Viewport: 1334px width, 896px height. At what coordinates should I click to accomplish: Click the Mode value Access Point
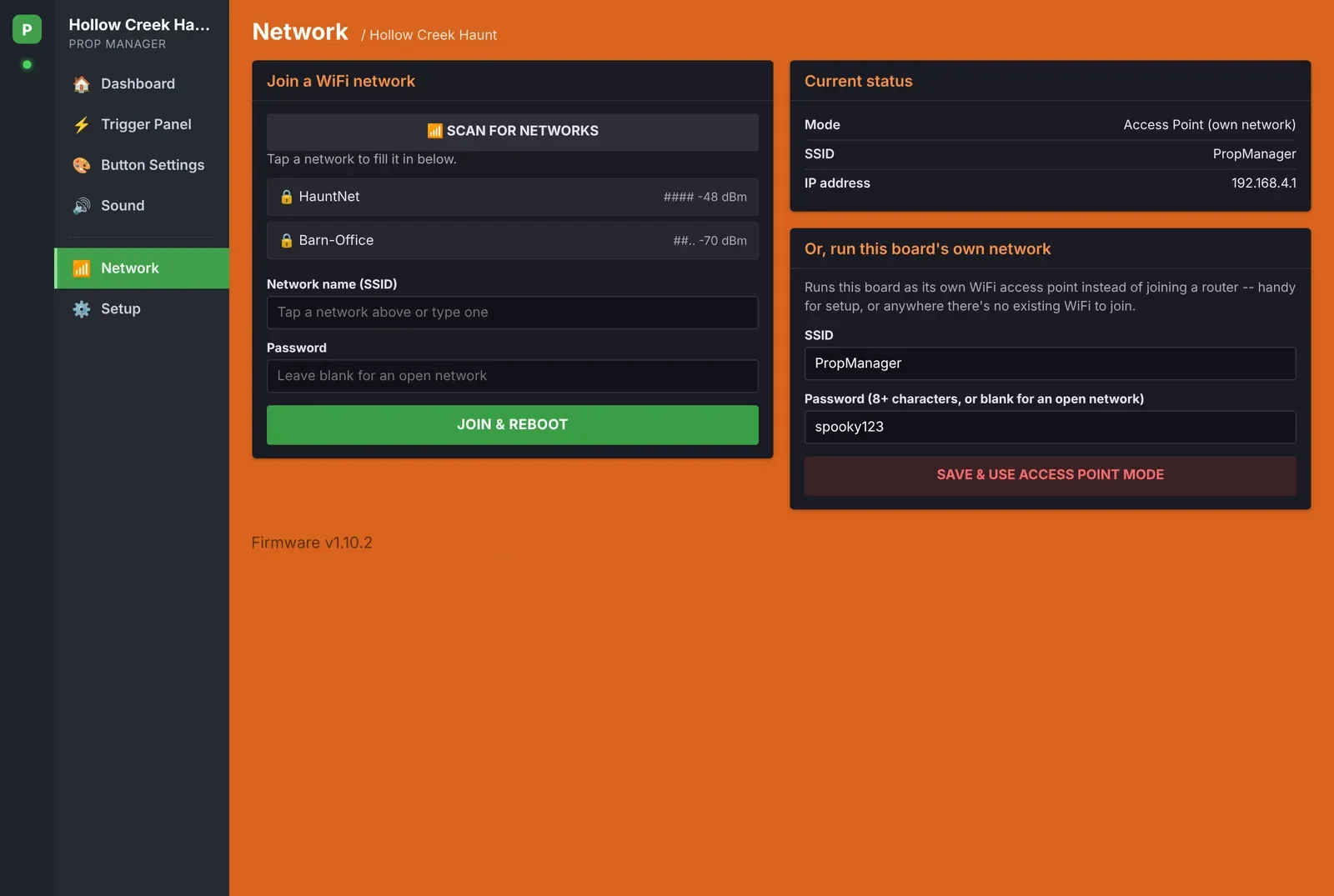pos(1209,125)
